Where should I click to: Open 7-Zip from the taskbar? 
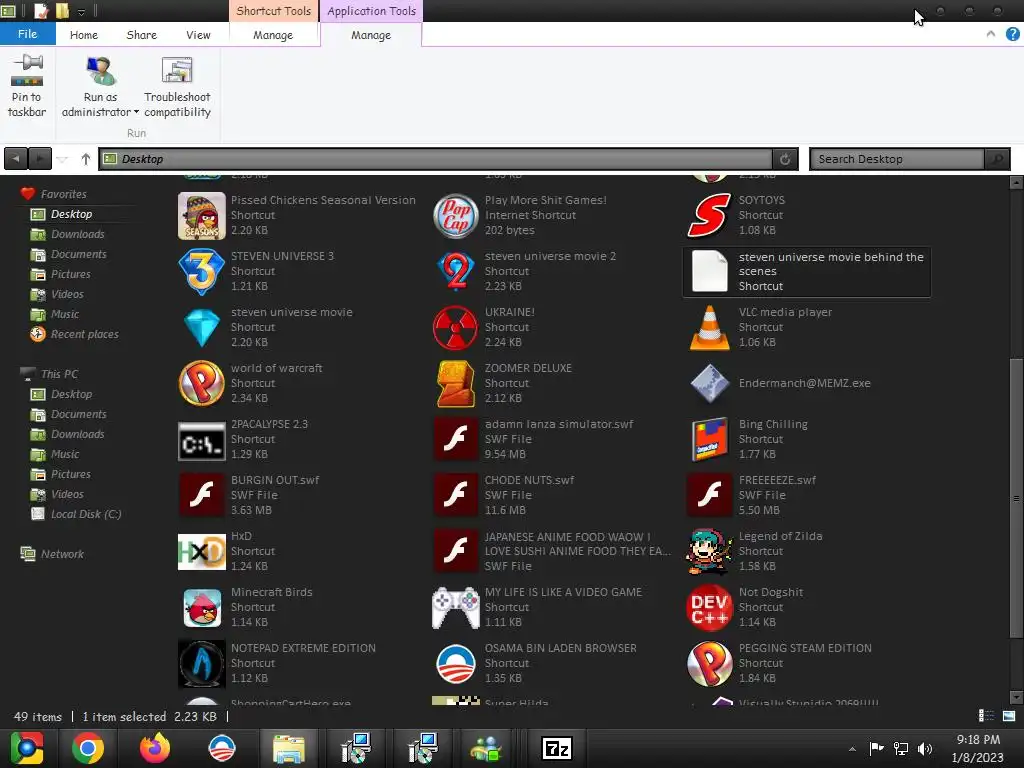[x=557, y=748]
